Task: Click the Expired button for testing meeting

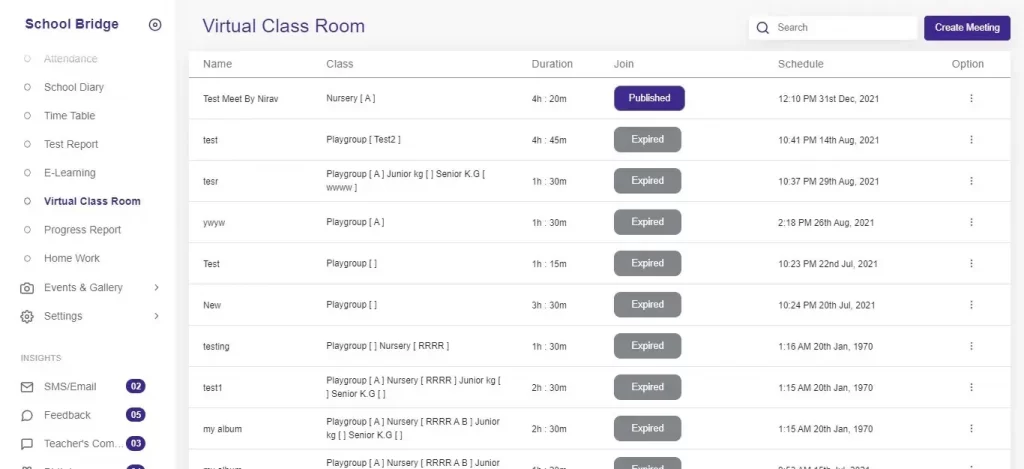Action: [x=647, y=346]
